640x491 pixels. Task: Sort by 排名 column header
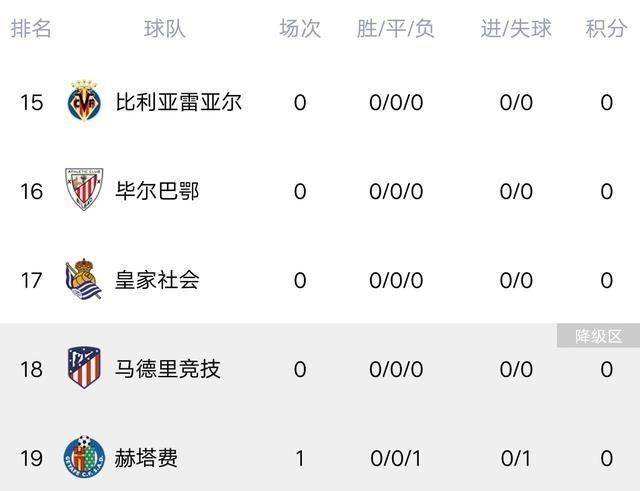(31, 29)
